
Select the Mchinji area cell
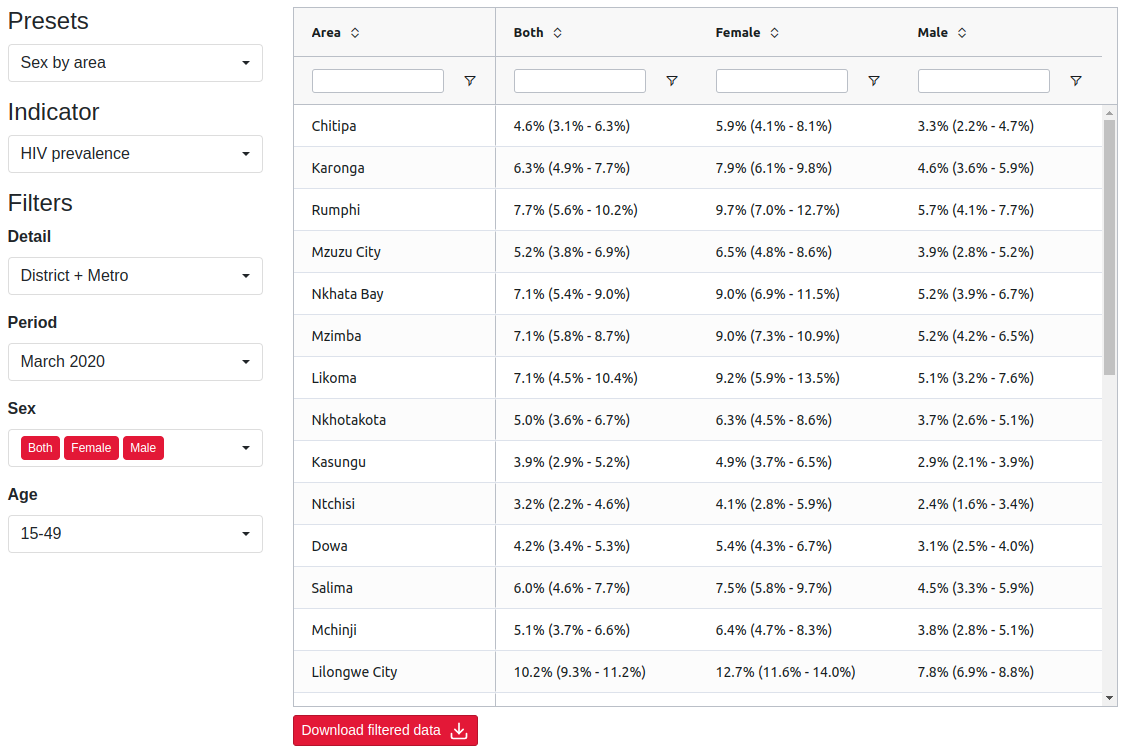pos(394,630)
